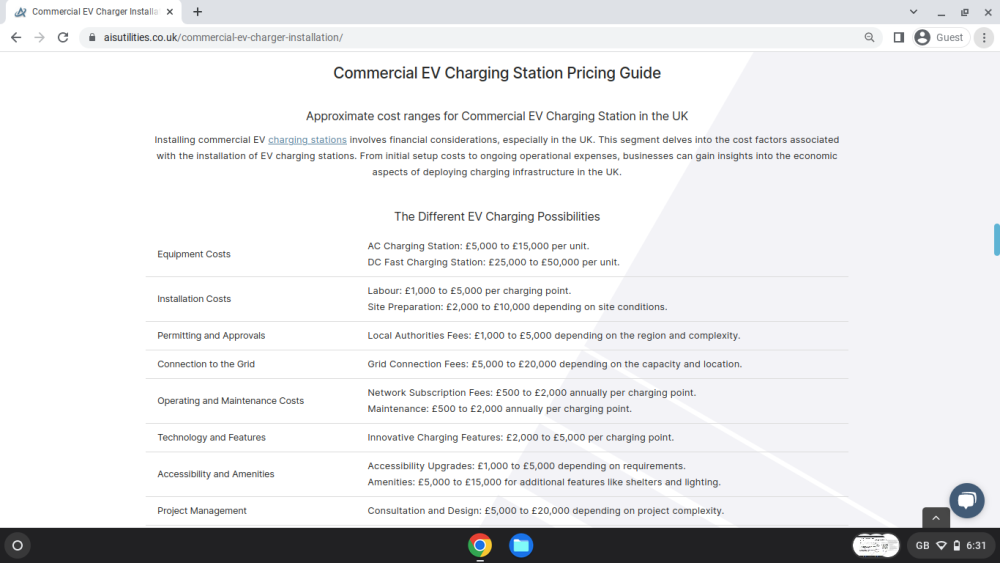
Task: Click the back-to-top arrow button
Action: tap(936, 518)
